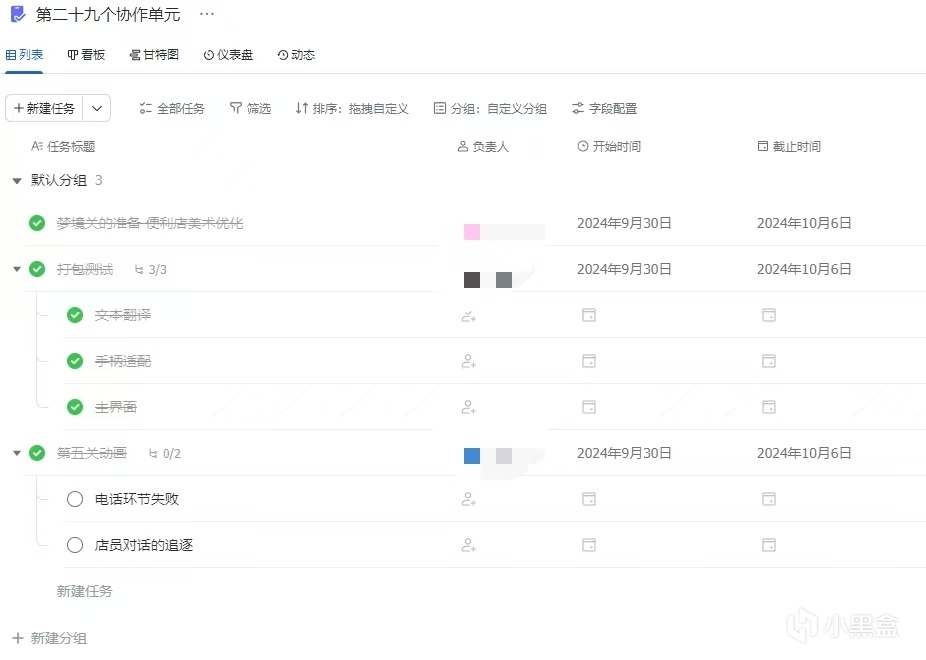
Task: Mark 电话环节失败 as complete
Action: 75,499
